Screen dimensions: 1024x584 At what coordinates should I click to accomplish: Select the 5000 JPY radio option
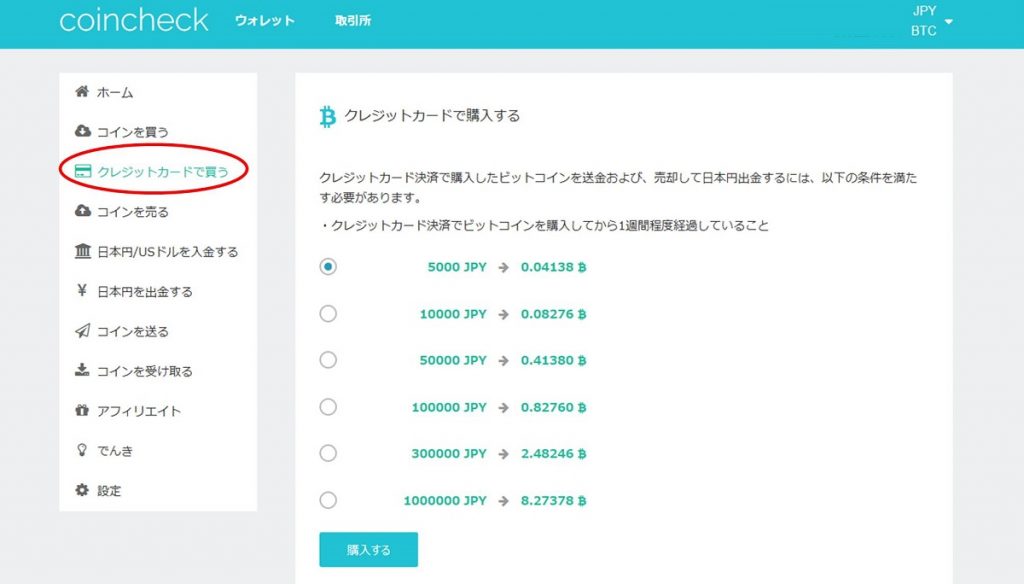point(328,267)
